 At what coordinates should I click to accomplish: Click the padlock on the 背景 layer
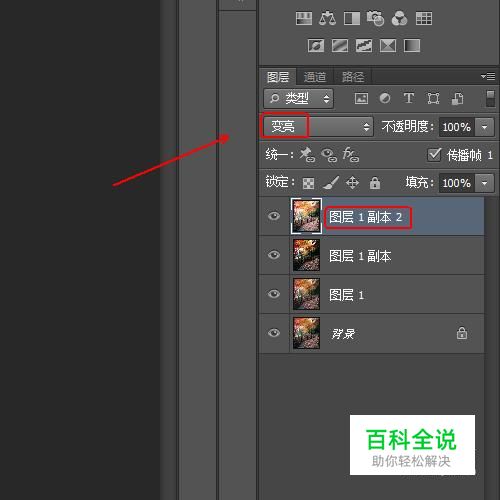(462, 333)
